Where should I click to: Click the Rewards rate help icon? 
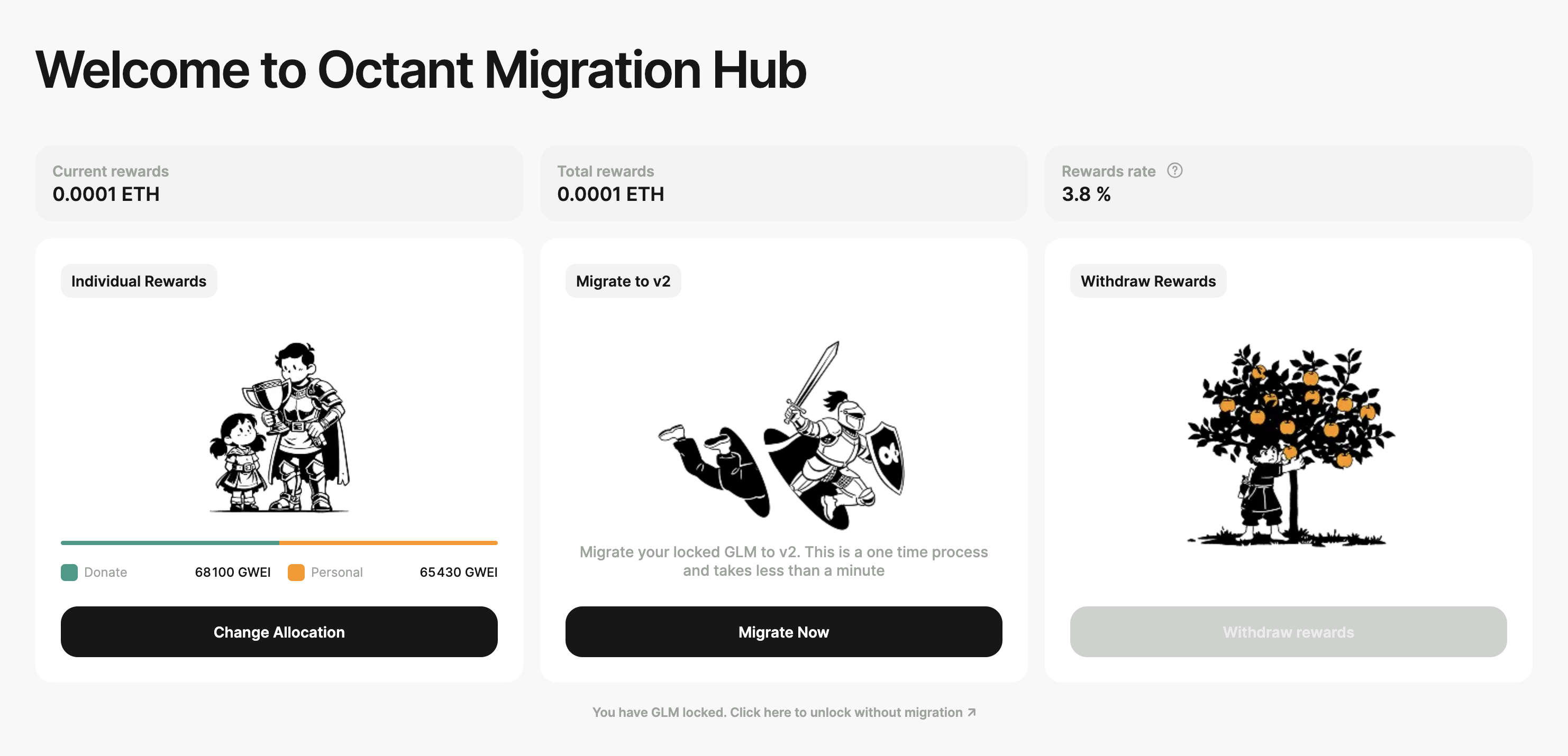(x=1174, y=171)
